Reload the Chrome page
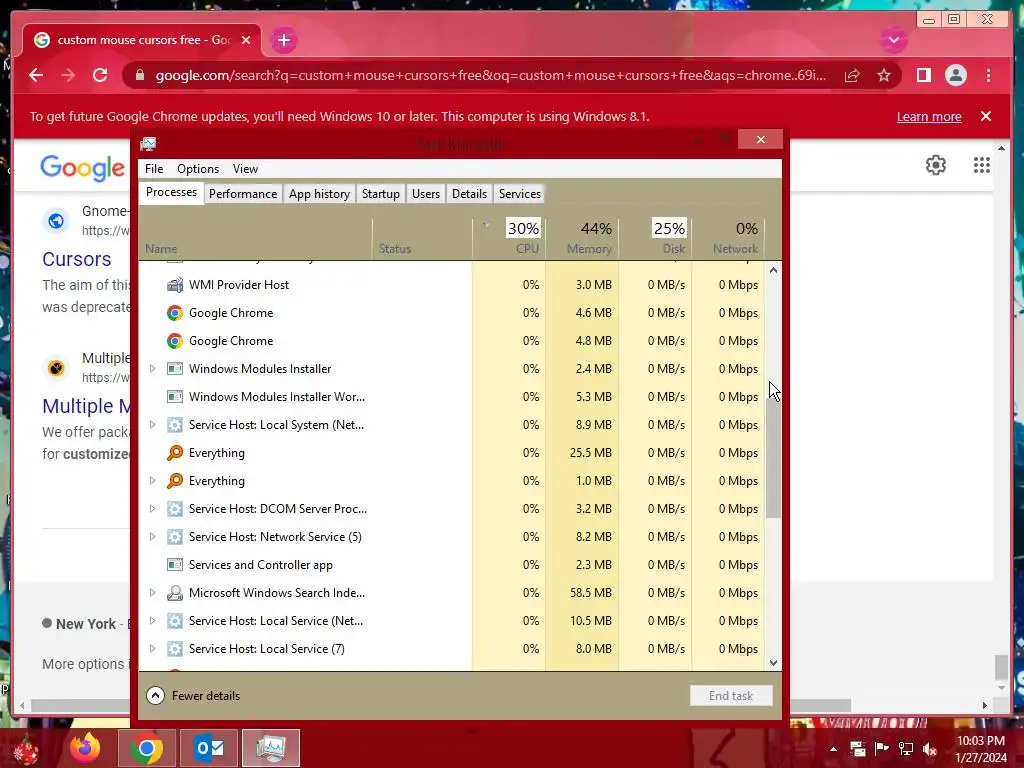 [100, 75]
